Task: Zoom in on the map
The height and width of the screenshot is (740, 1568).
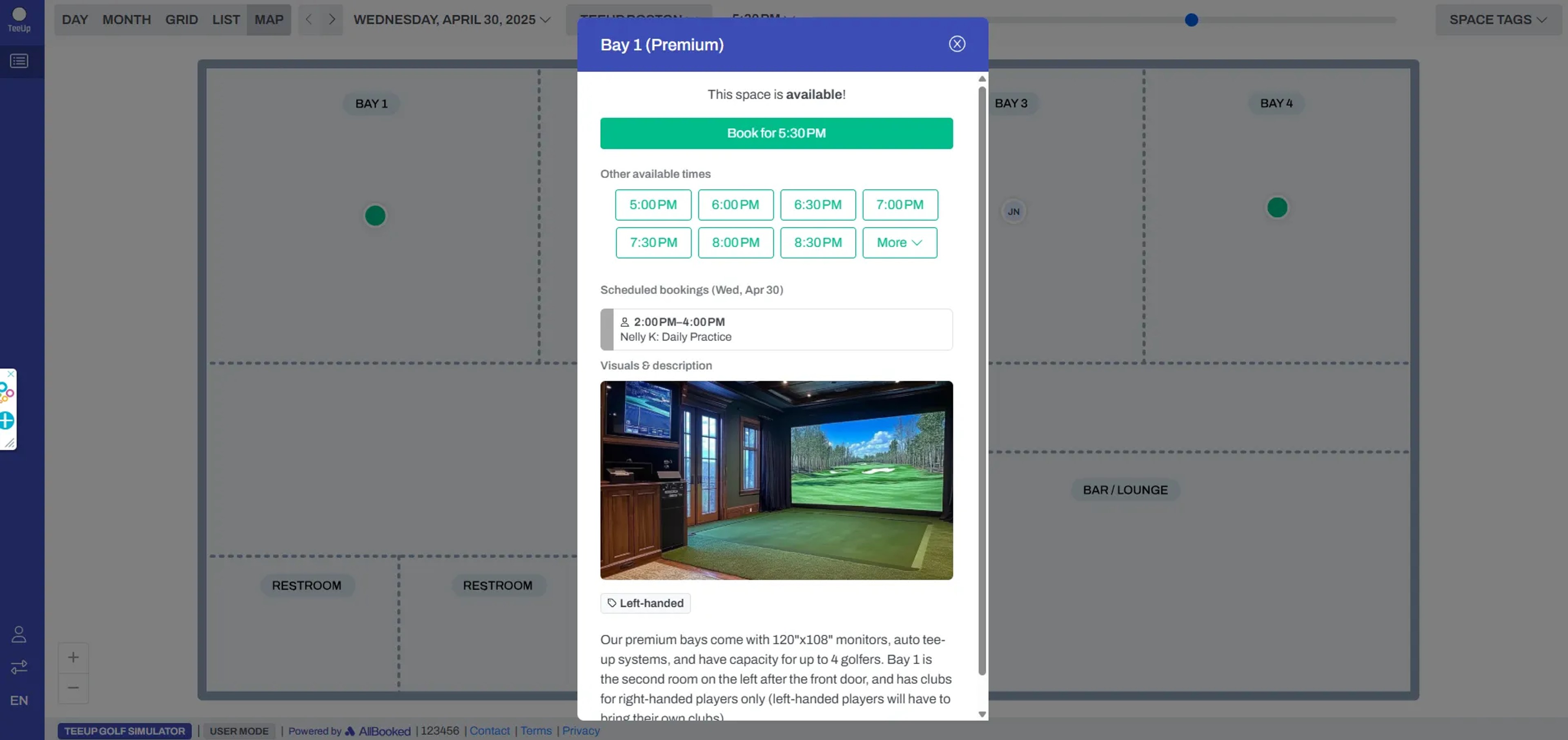Action: [x=73, y=657]
